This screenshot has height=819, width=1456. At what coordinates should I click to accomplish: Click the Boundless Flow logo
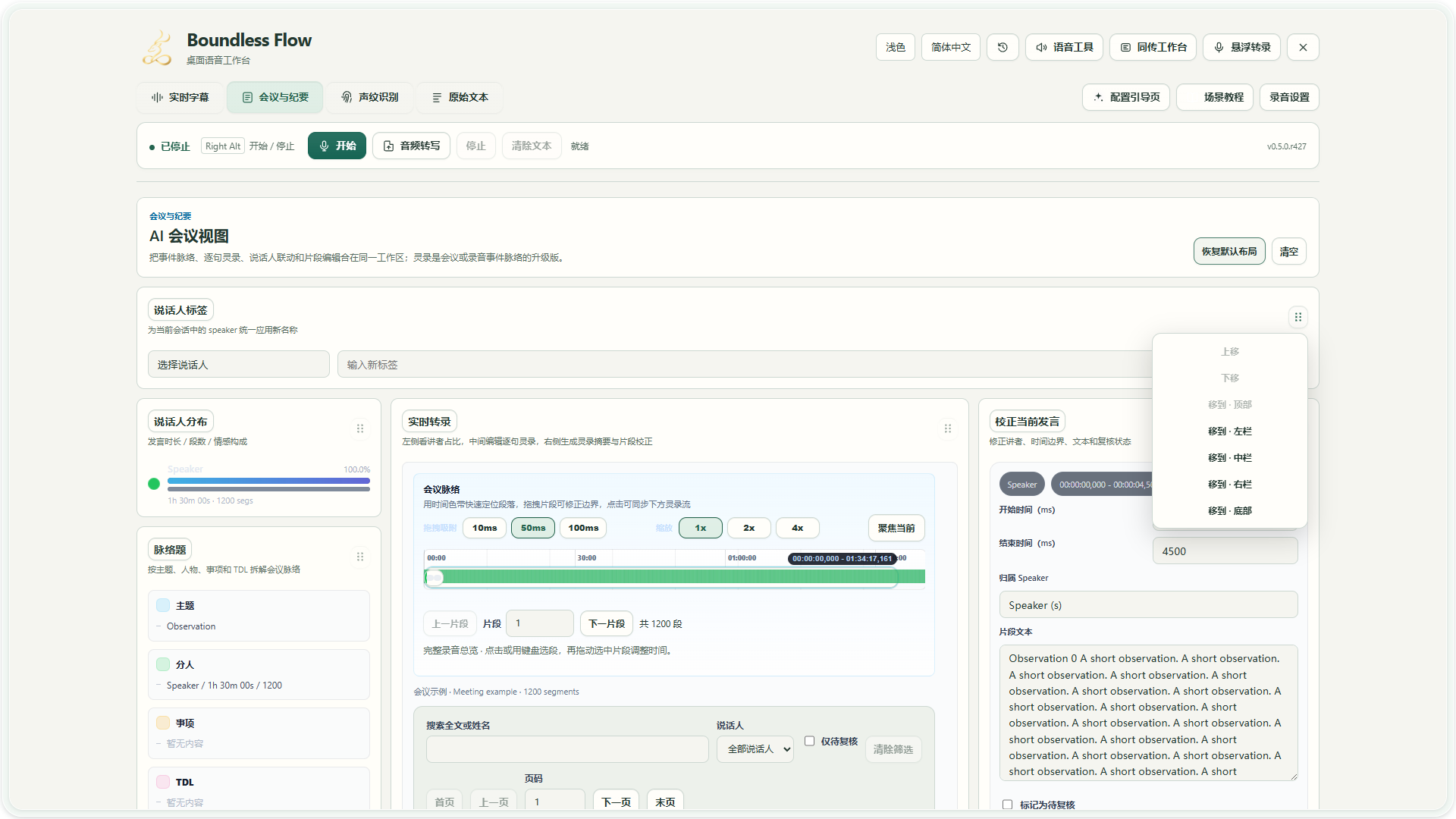pos(158,48)
